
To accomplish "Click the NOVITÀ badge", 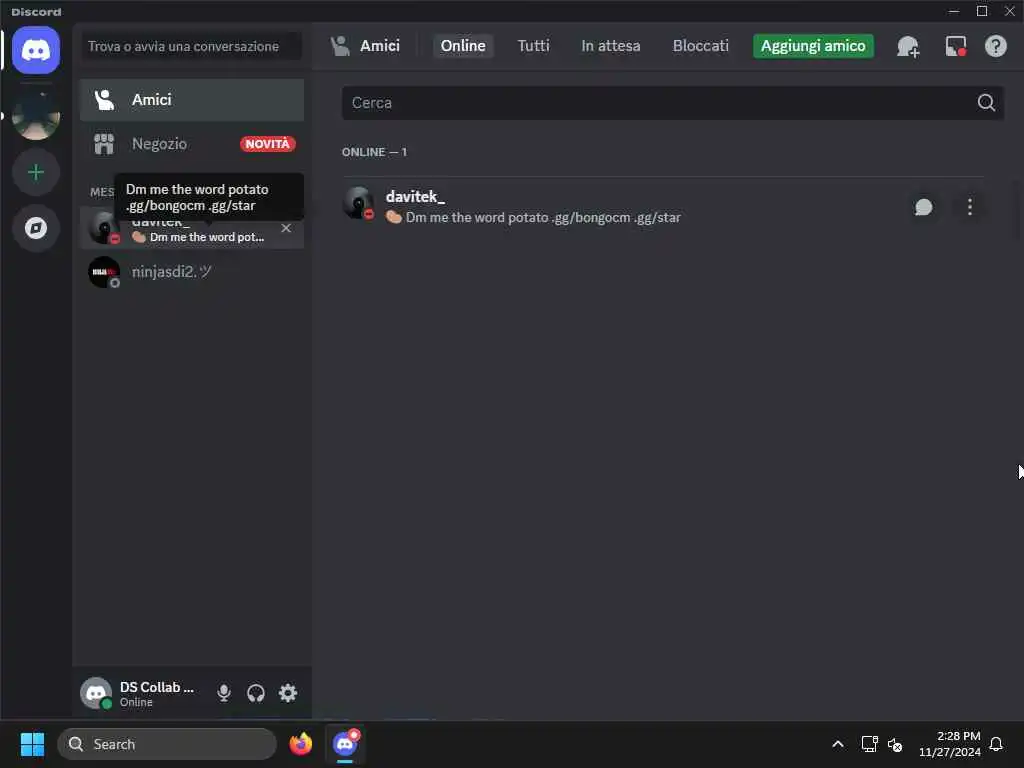I will click(268, 144).
